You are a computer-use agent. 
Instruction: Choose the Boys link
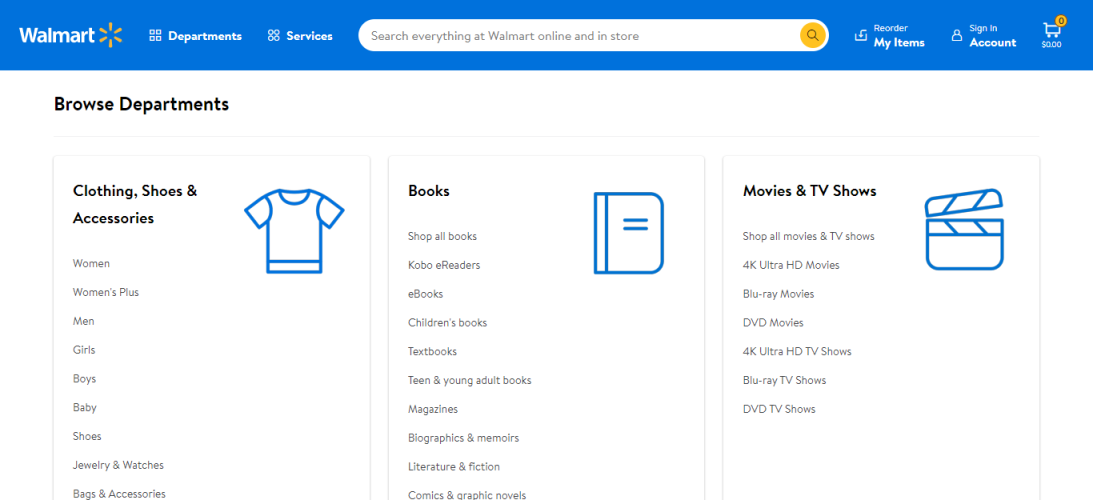84,379
